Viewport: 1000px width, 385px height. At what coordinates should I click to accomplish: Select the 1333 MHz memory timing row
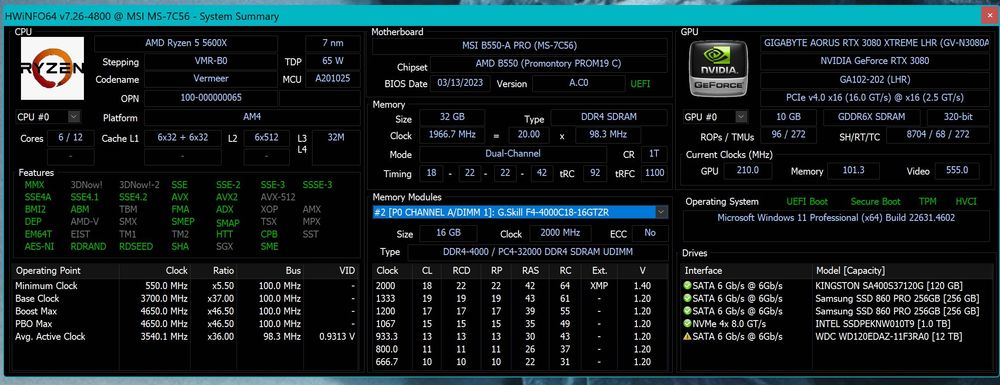pos(520,298)
